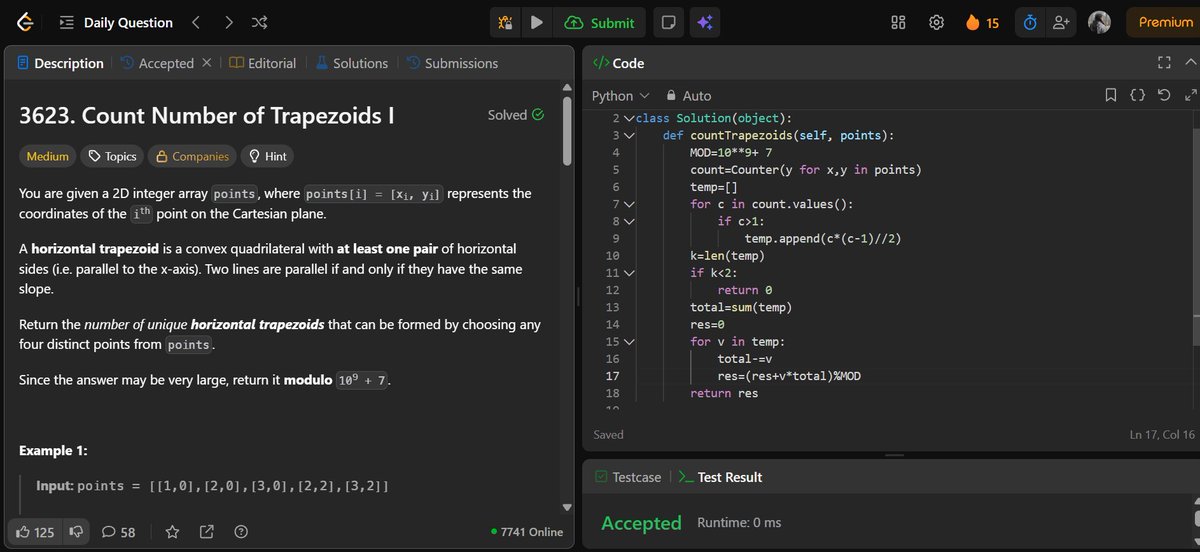Click the debugger icon beside the Run button
Viewport: 1200px width, 552px height.
point(506,22)
